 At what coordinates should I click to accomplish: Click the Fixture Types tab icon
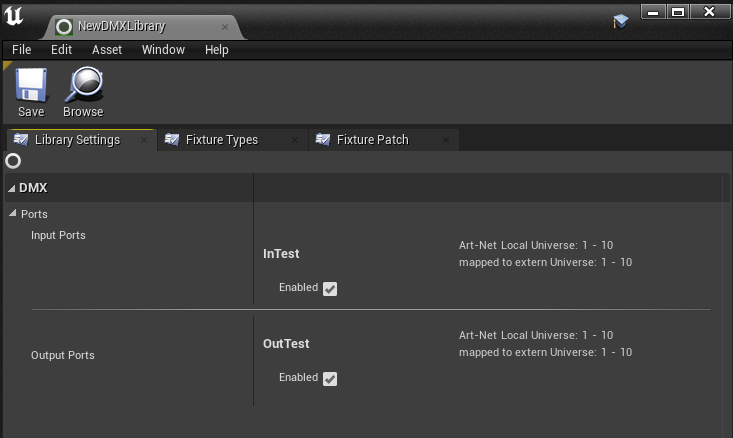[x=172, y=140]
